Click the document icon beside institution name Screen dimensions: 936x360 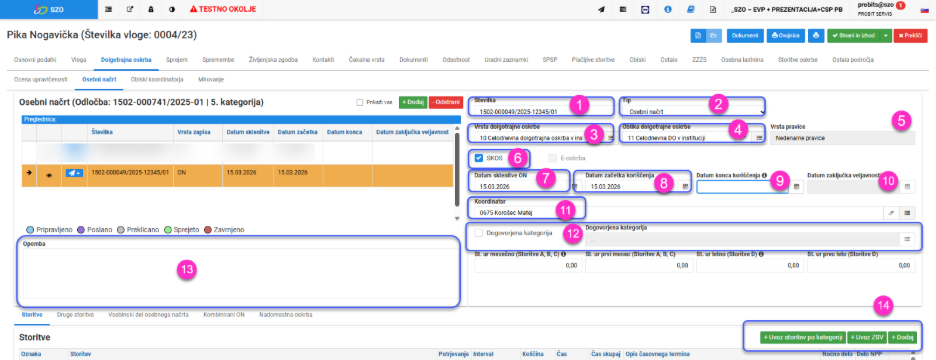click(713, 10)
